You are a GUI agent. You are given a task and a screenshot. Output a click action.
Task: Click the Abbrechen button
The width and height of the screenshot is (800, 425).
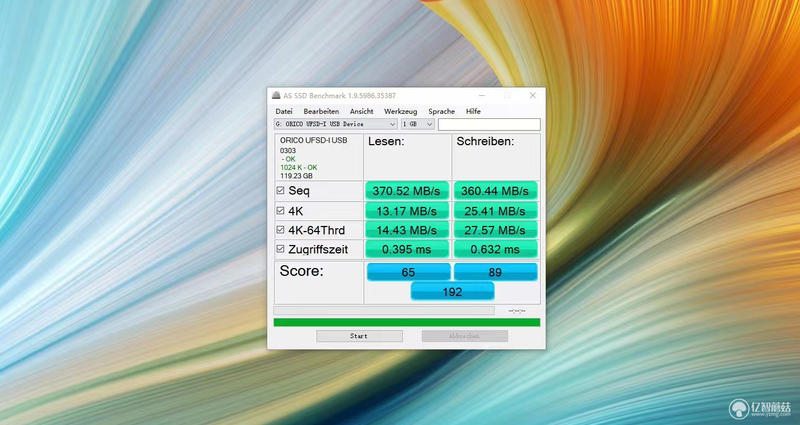464,336
